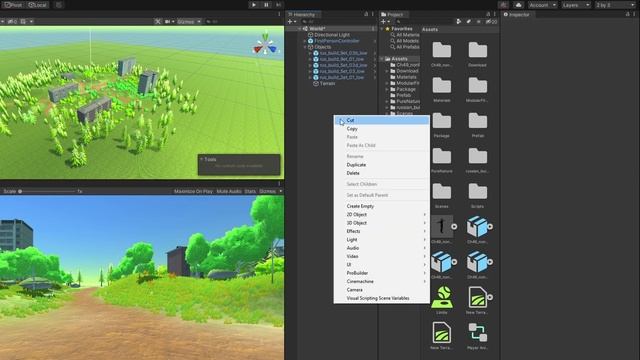
Task: Click the Hierarchy plus create button
Action: [x=291, y=22]
